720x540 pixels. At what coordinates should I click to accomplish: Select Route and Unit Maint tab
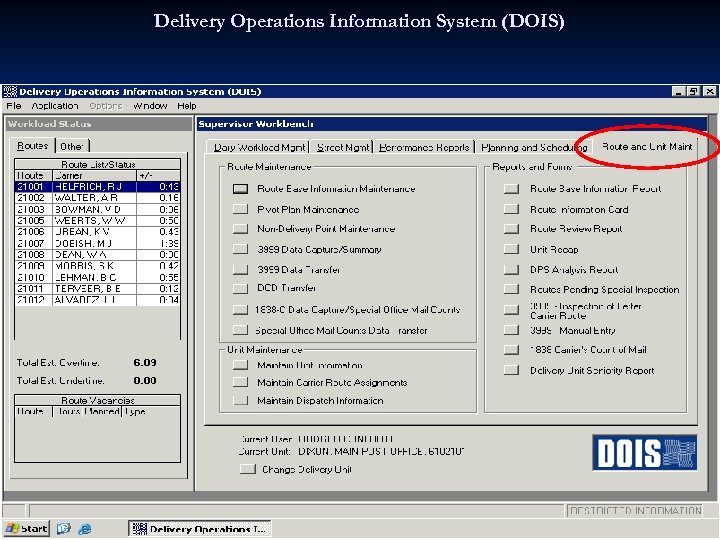[x=647, y=146]
